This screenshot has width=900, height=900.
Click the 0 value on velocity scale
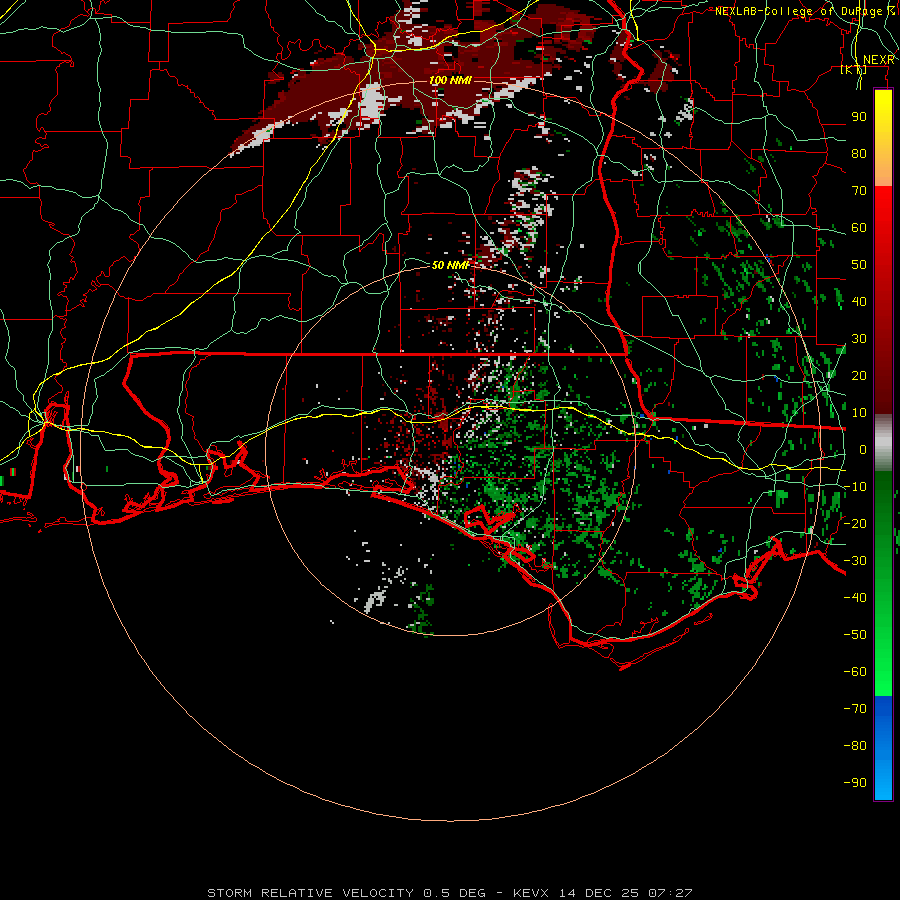tap(863, 450)
